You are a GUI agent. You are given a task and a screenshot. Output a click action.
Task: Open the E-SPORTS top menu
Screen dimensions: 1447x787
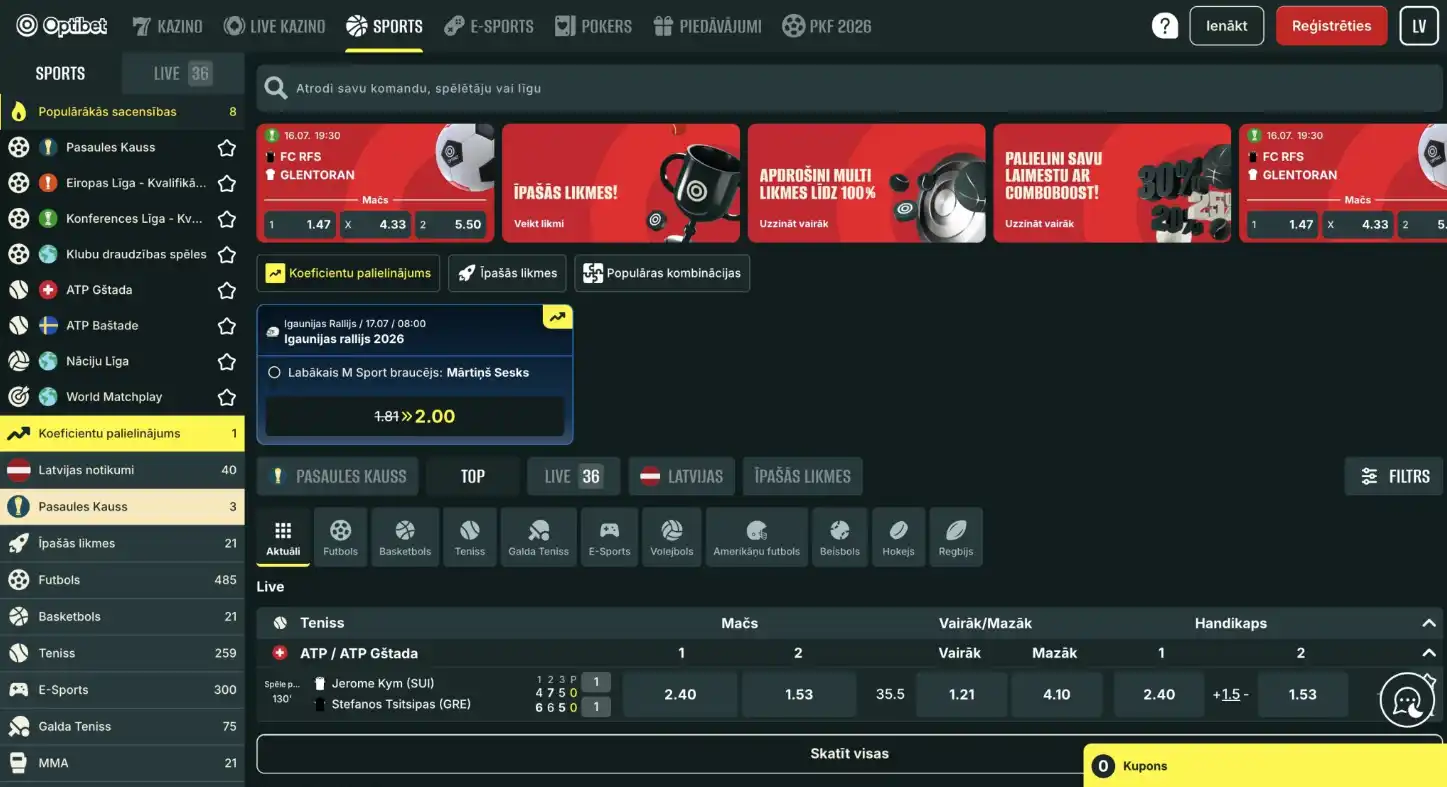tap(488, 26)
